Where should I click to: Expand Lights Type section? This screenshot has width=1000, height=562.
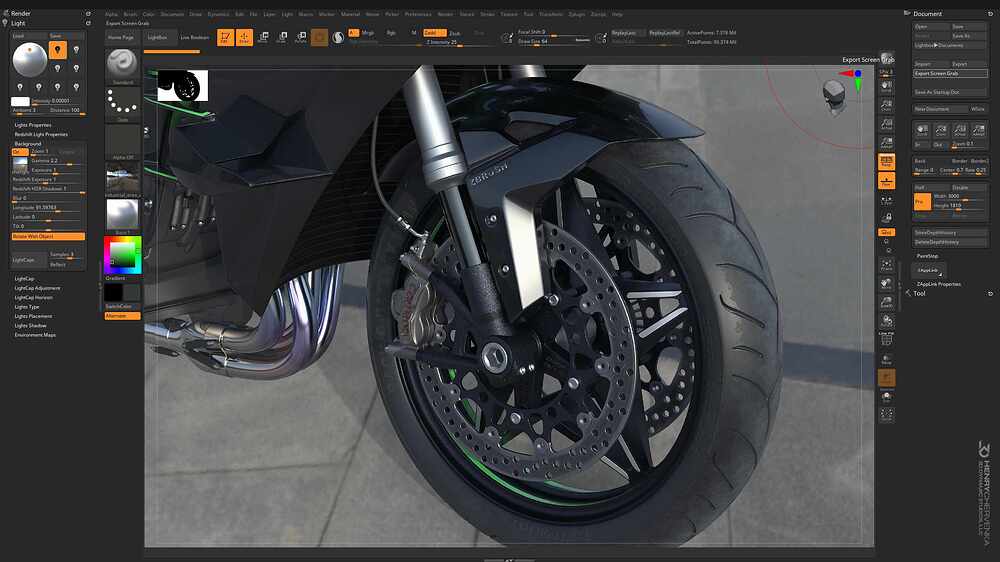[27, 307]
